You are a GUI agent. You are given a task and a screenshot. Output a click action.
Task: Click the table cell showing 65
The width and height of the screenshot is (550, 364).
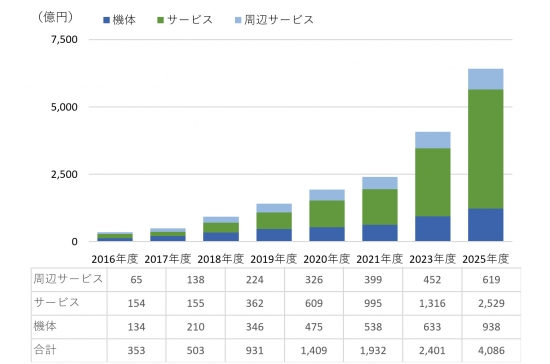tap(136, 279)
